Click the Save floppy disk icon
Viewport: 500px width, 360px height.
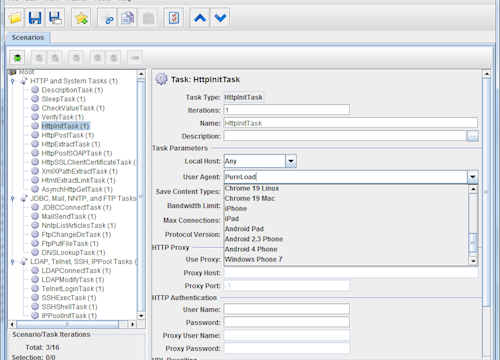35,18
